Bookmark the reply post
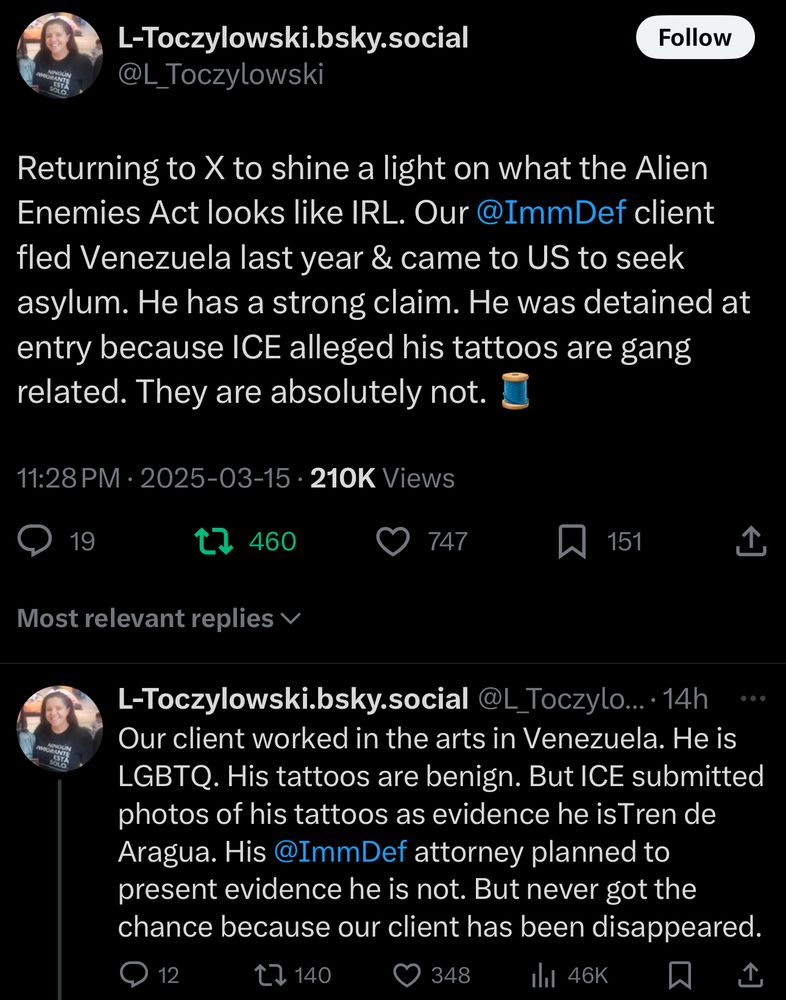The width and height of the screenshot is (786, 1000). (680, 974)
